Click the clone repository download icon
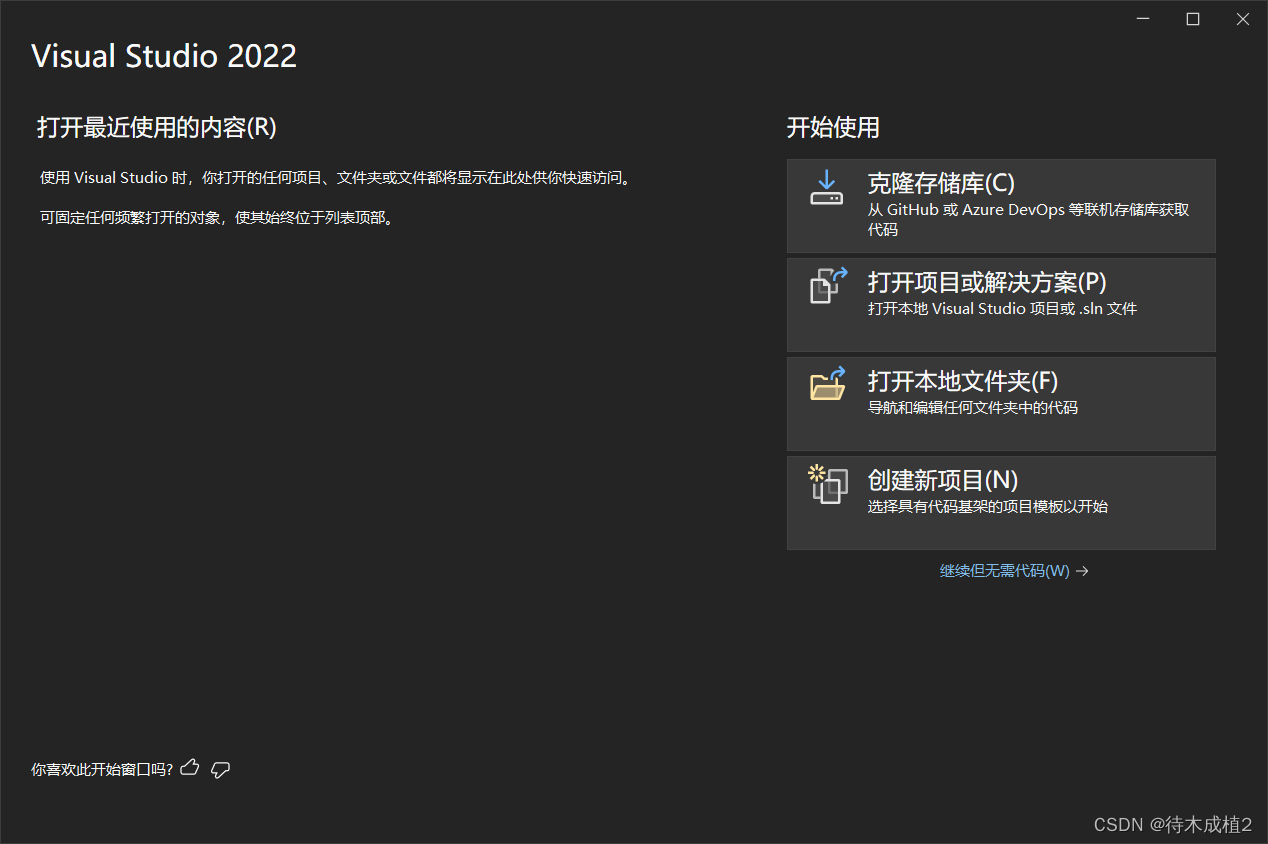1268x844 pixels. (826, 188)
